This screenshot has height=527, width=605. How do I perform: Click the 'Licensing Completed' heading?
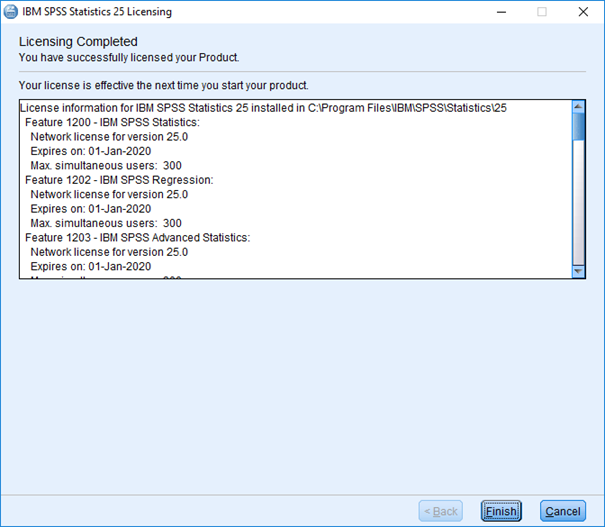tap(78, 41)
